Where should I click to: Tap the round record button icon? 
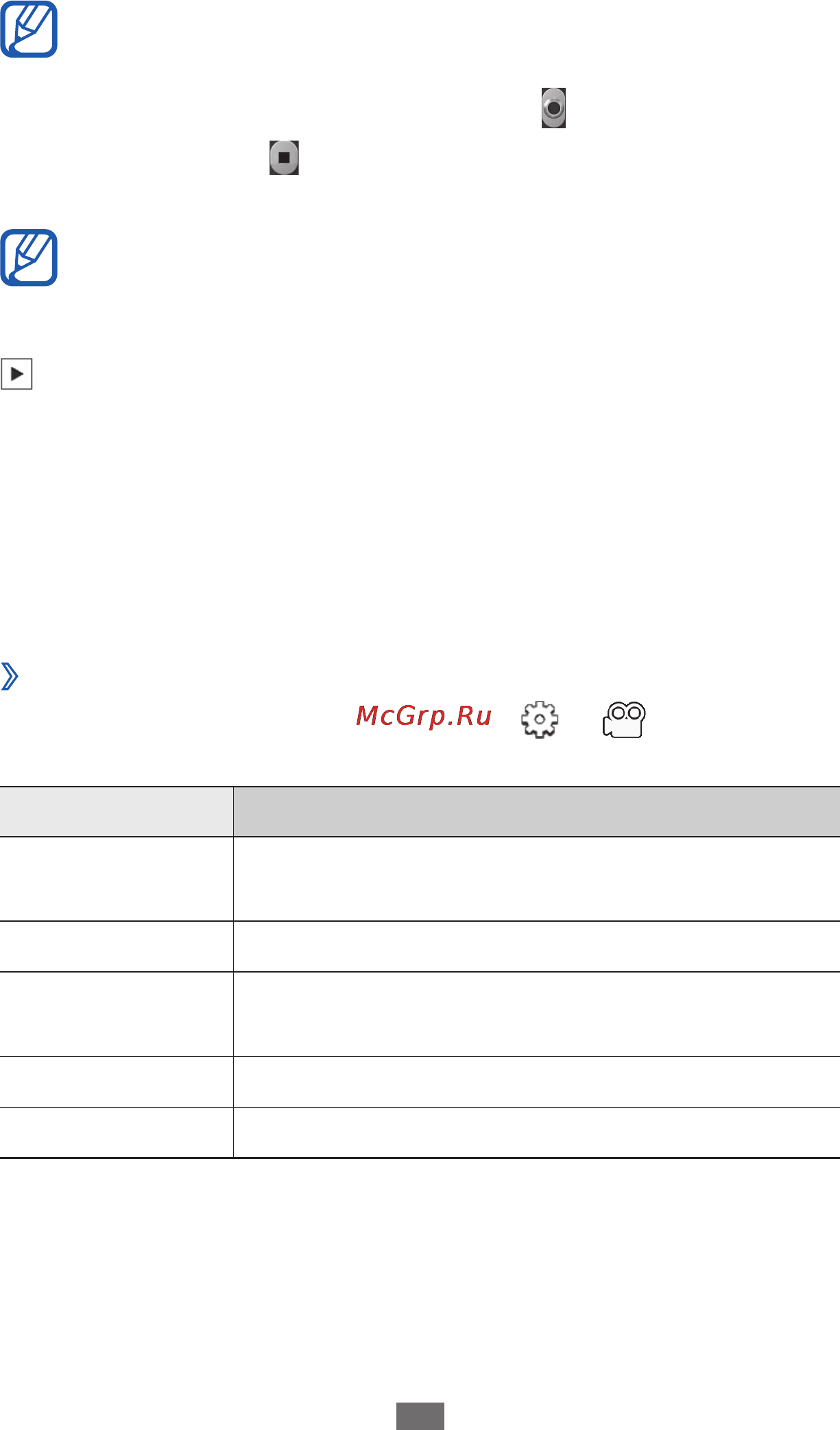point(553,108)
